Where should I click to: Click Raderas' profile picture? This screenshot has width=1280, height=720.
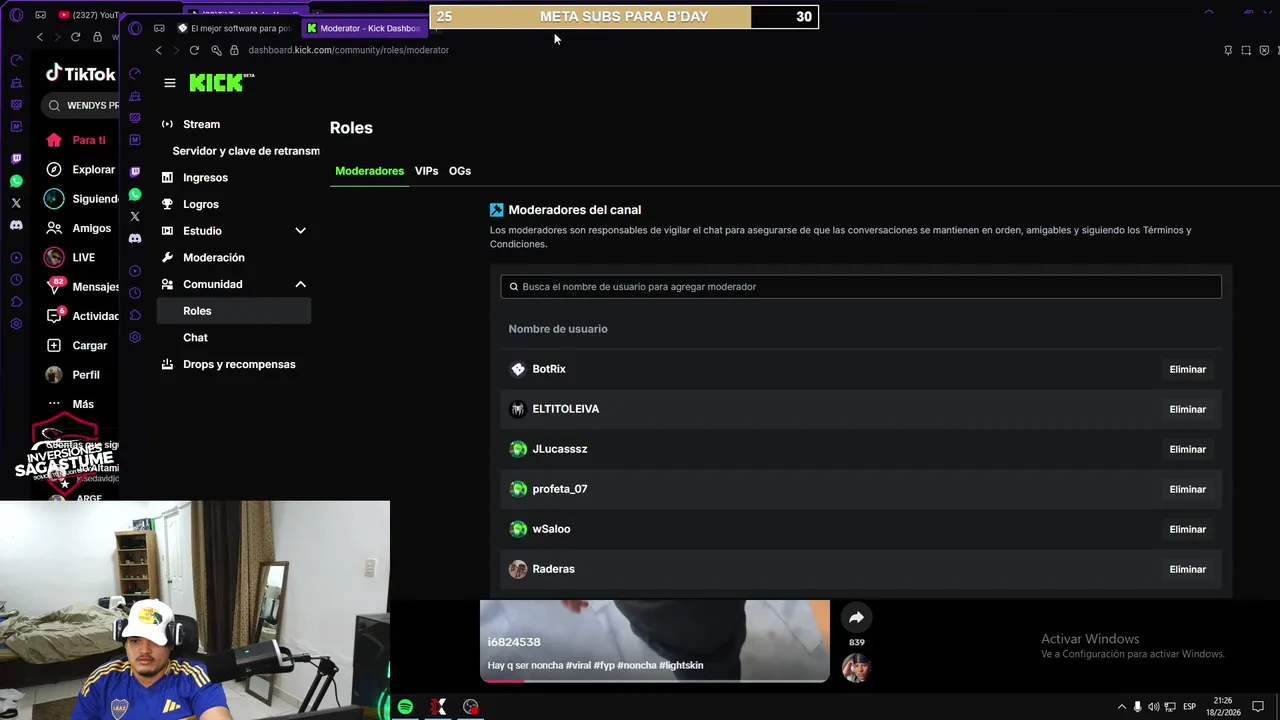coord(518,569)
